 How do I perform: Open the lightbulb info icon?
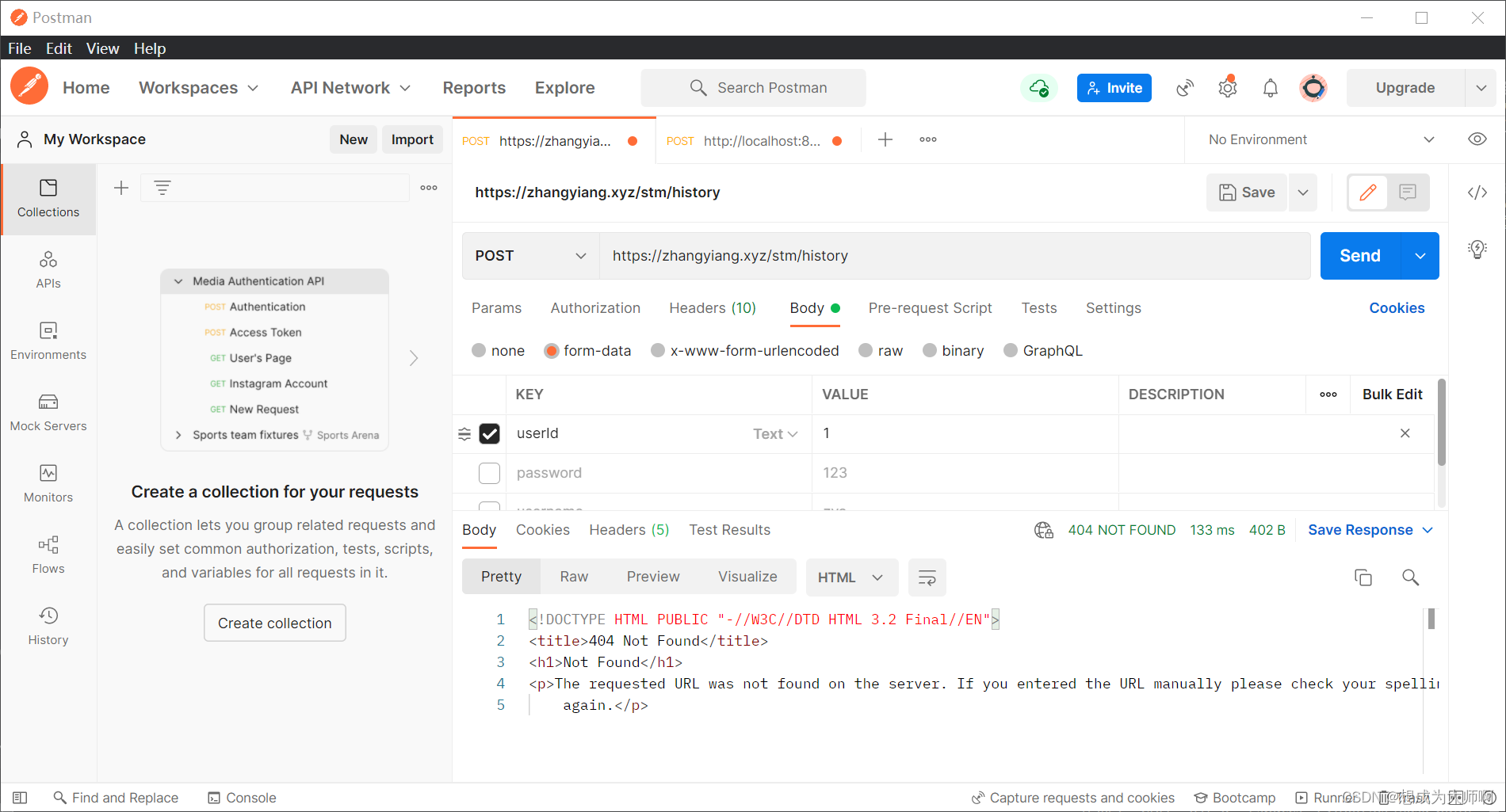[x=1477, y=250]
